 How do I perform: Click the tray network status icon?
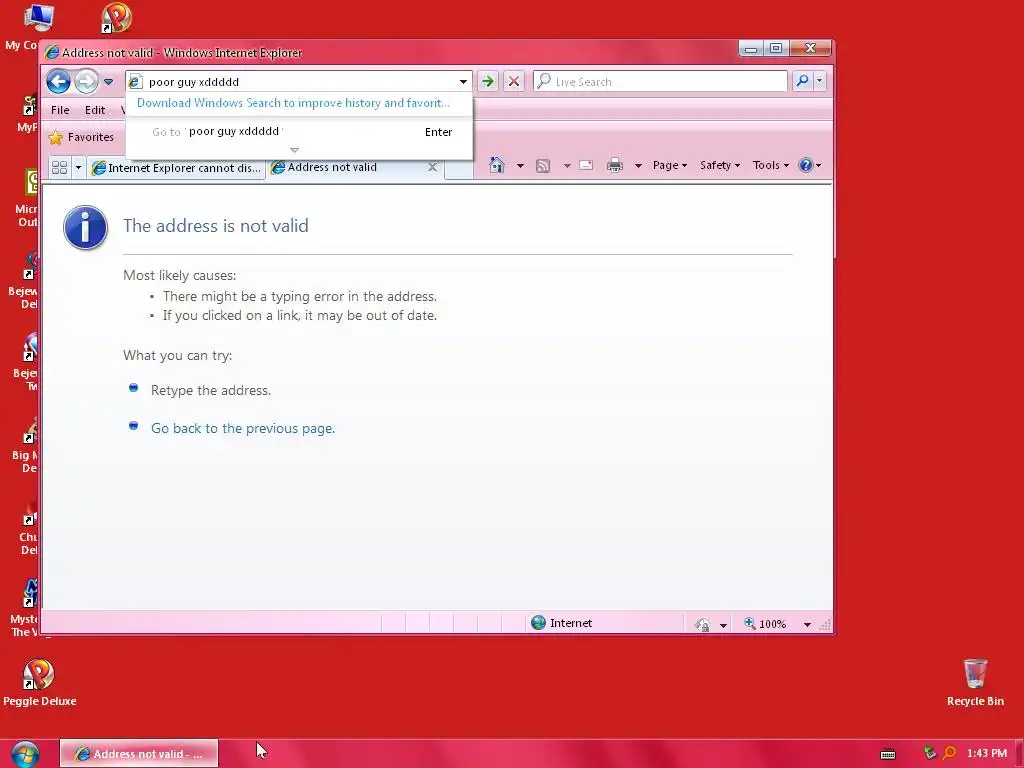(x=930, y=753)
